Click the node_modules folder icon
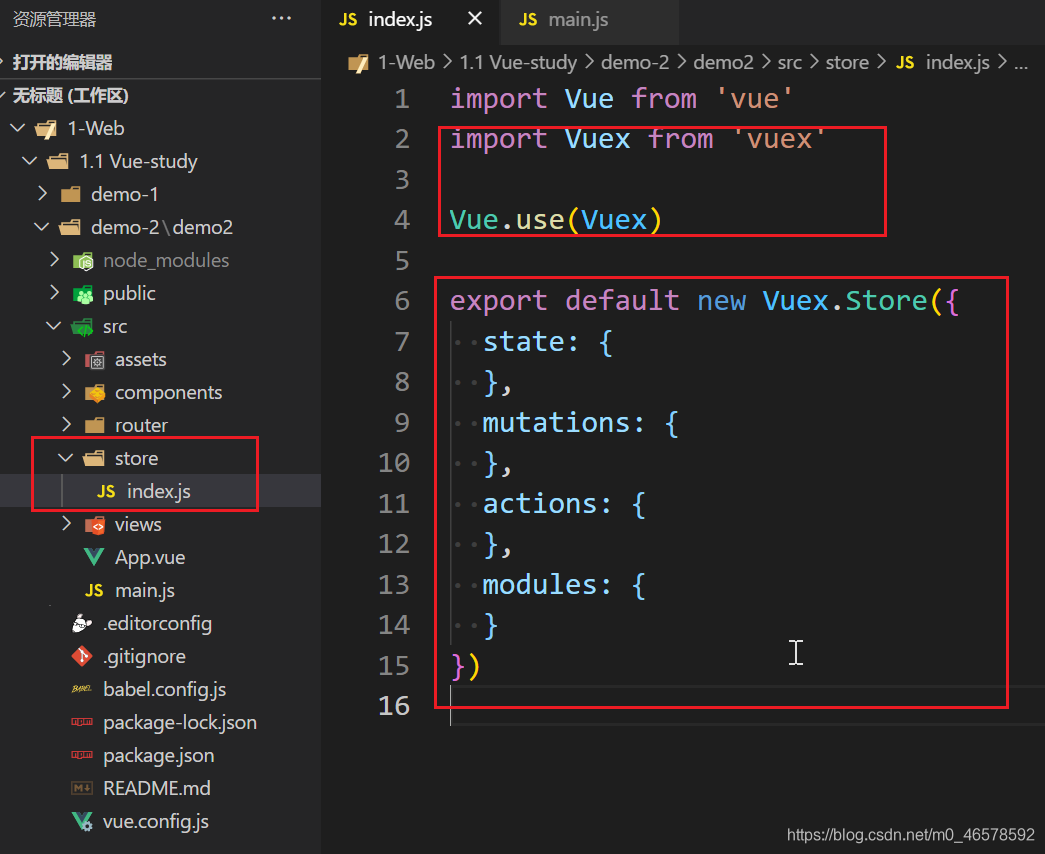The height and width of the screenshot is (854, 1045). (83, 261)
